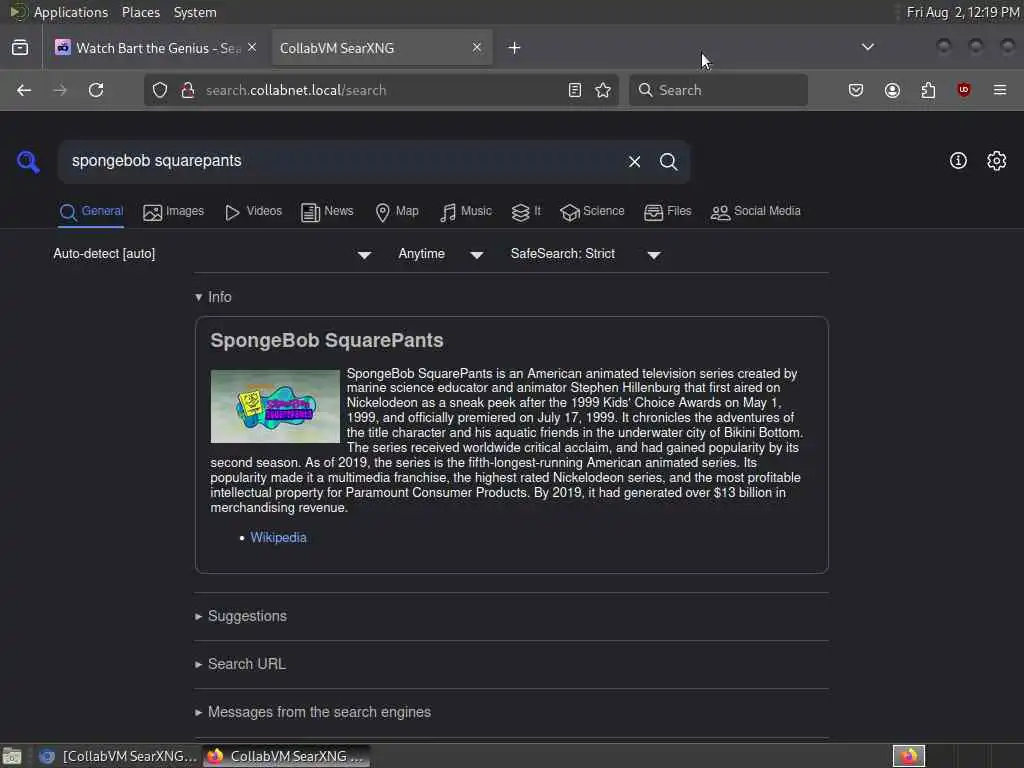Open the Pocket save icon
The width and height of the screenshot is (1024, 768).
tap(856, 90)
